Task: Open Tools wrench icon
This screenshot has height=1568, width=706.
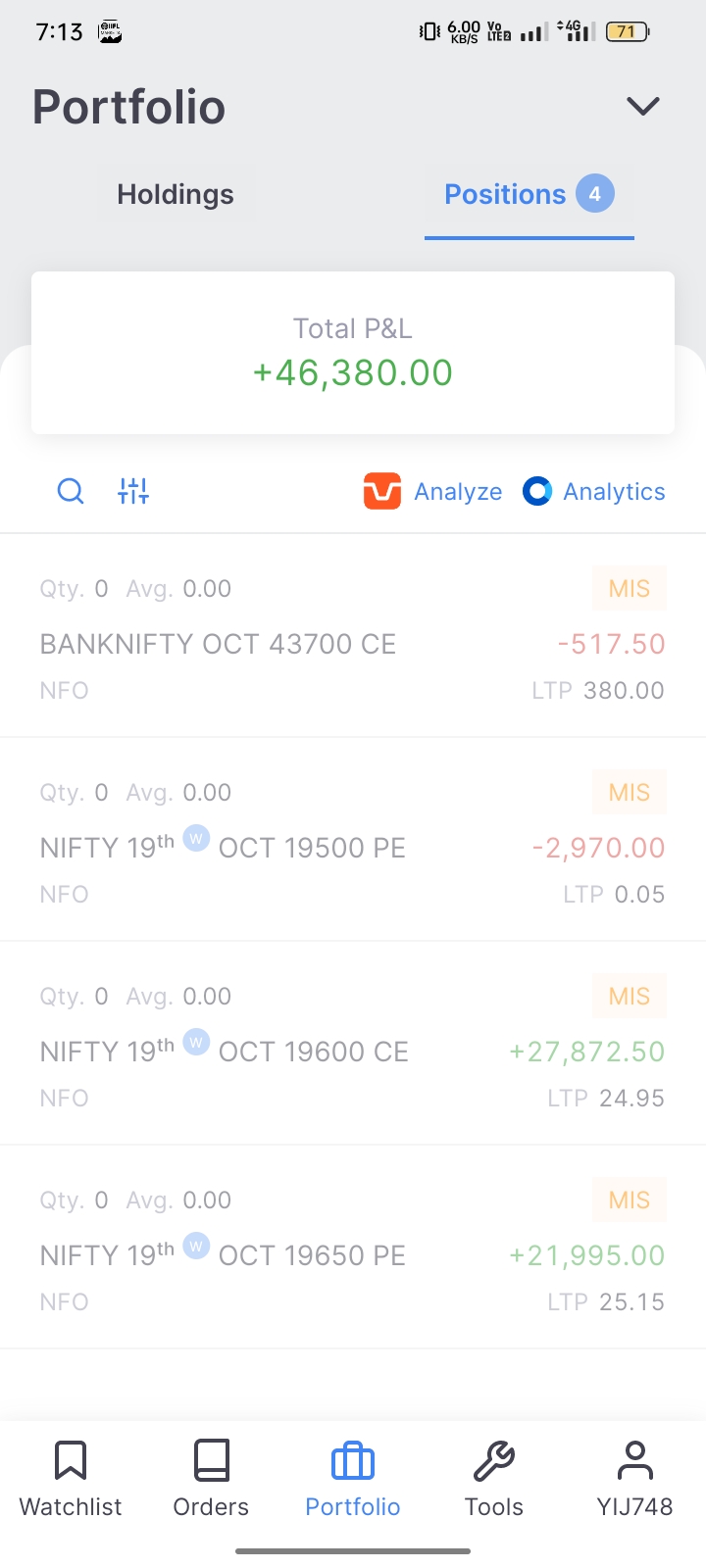Action: (x=494, y=1460)
